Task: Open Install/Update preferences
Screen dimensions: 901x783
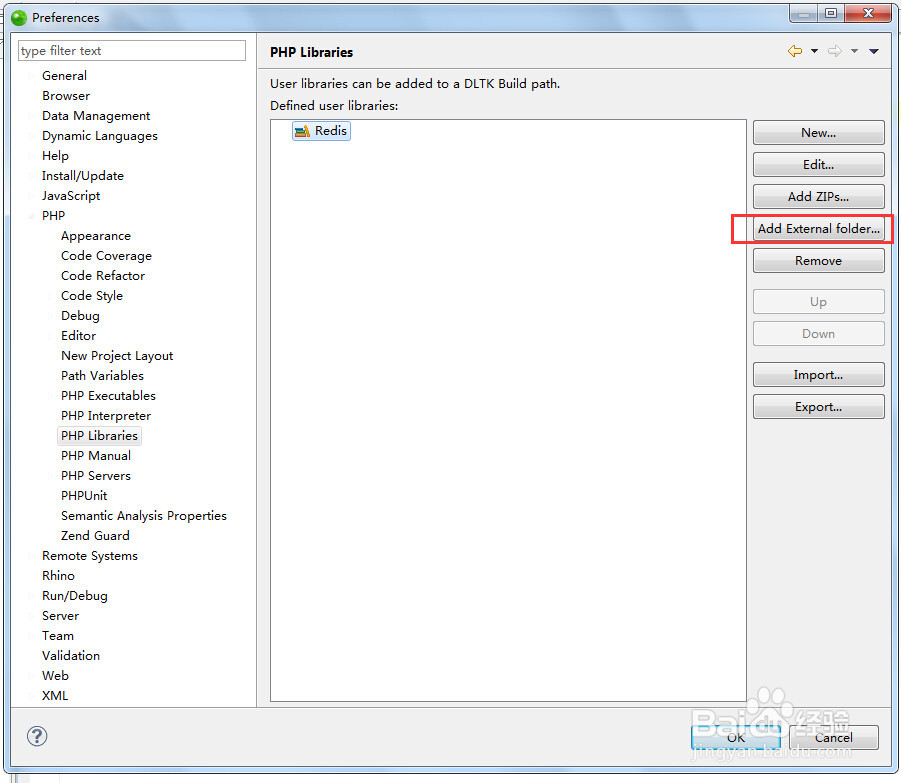Action: [83, 176]
